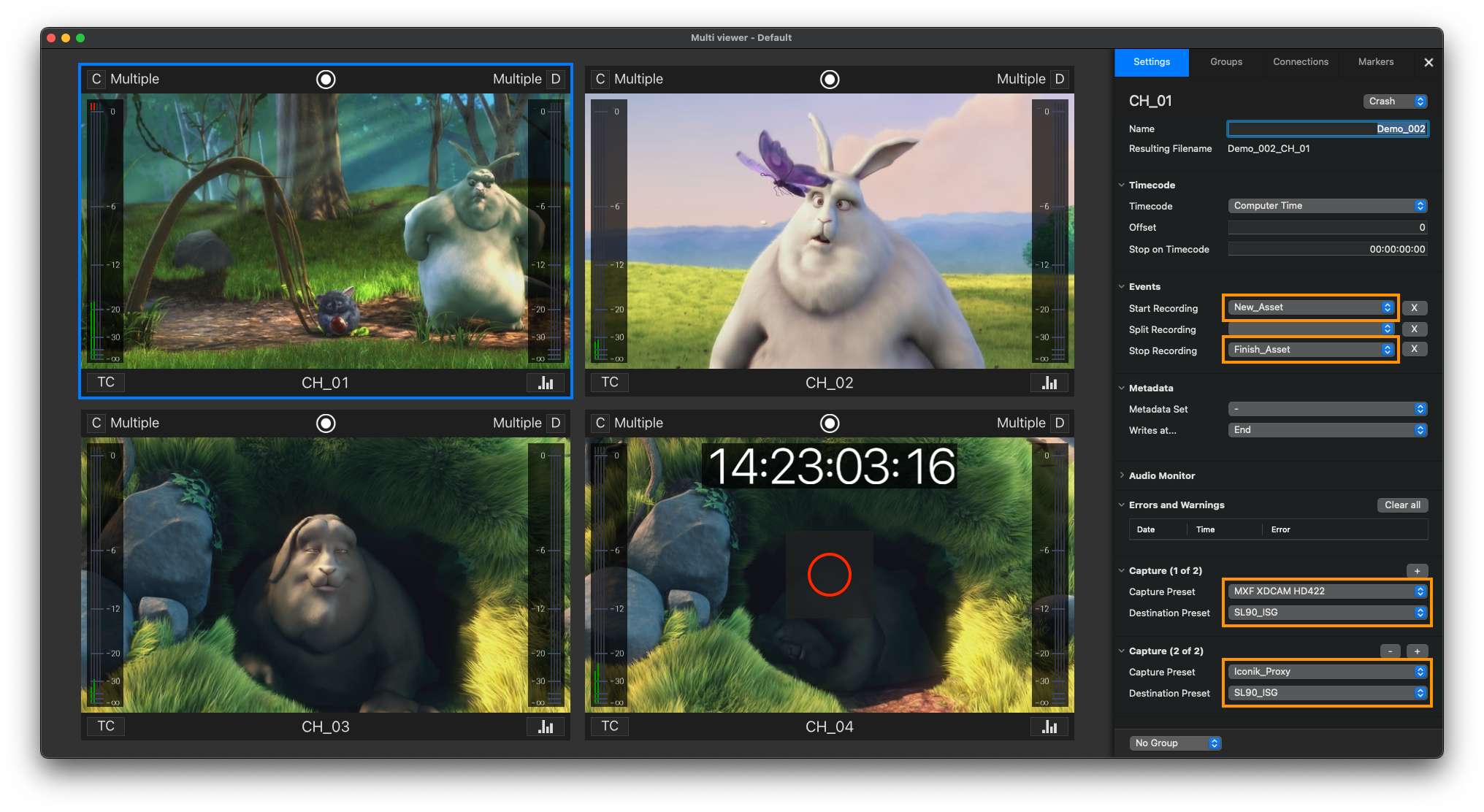Click the record button on CH_04
This screenshot has height=812, width=1484.
pyautogui.click(x=830, y=423)
